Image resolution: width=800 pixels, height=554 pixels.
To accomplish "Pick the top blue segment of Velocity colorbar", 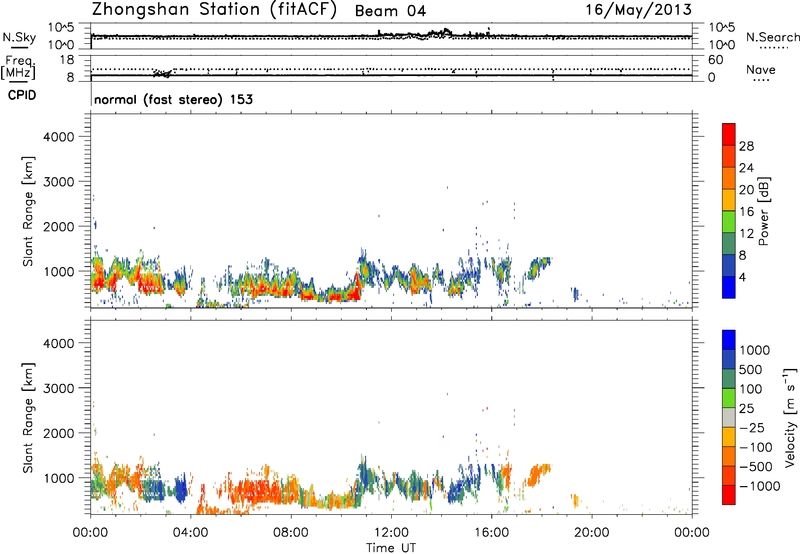I will click(729, 340).
